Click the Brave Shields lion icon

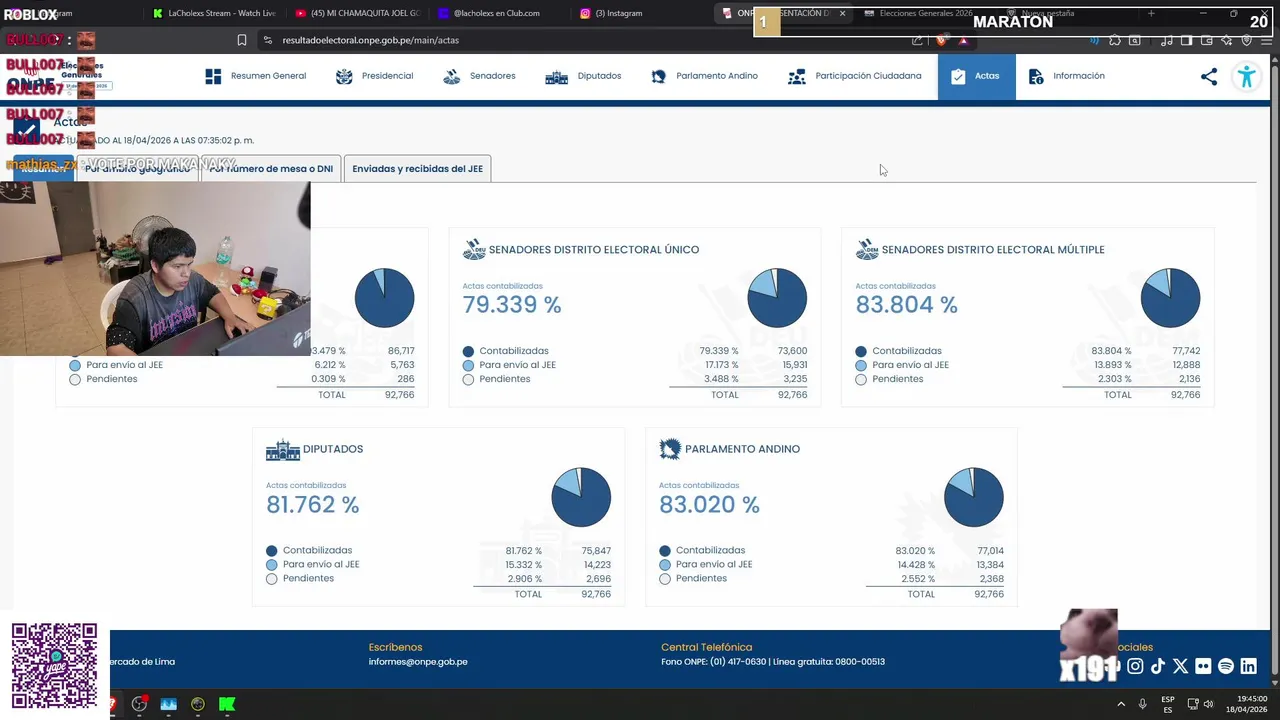(x=941, y=40)
